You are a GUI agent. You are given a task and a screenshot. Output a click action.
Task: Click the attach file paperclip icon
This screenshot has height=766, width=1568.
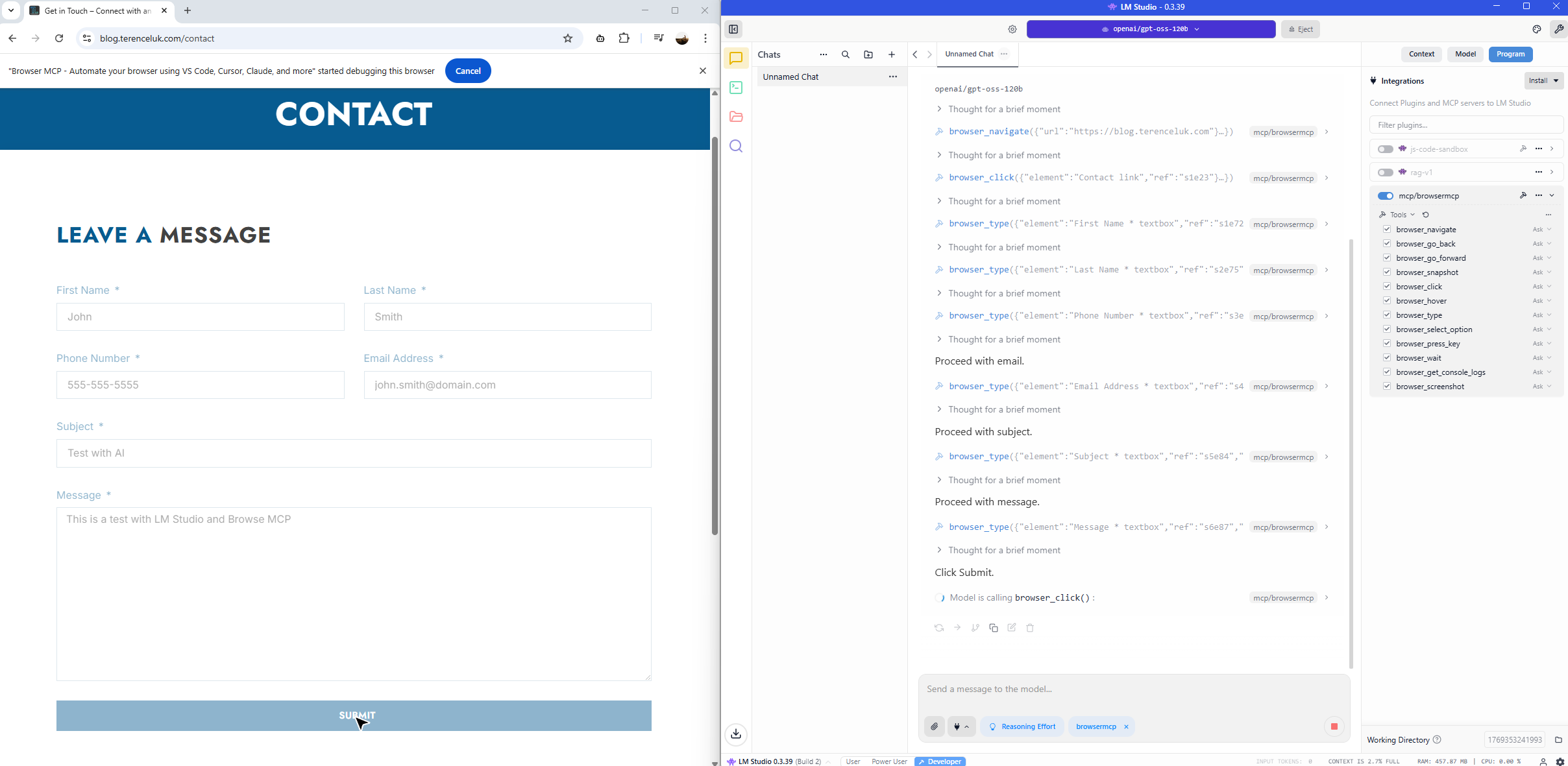934,726
